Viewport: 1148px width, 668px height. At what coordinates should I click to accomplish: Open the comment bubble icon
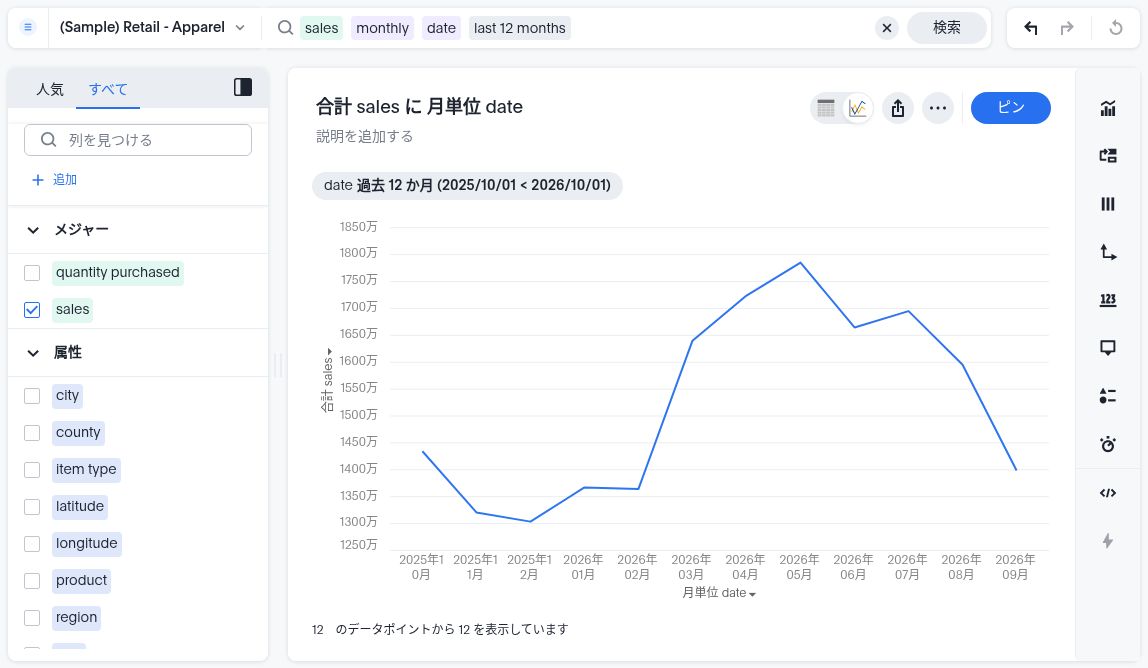coord(1108,348)
